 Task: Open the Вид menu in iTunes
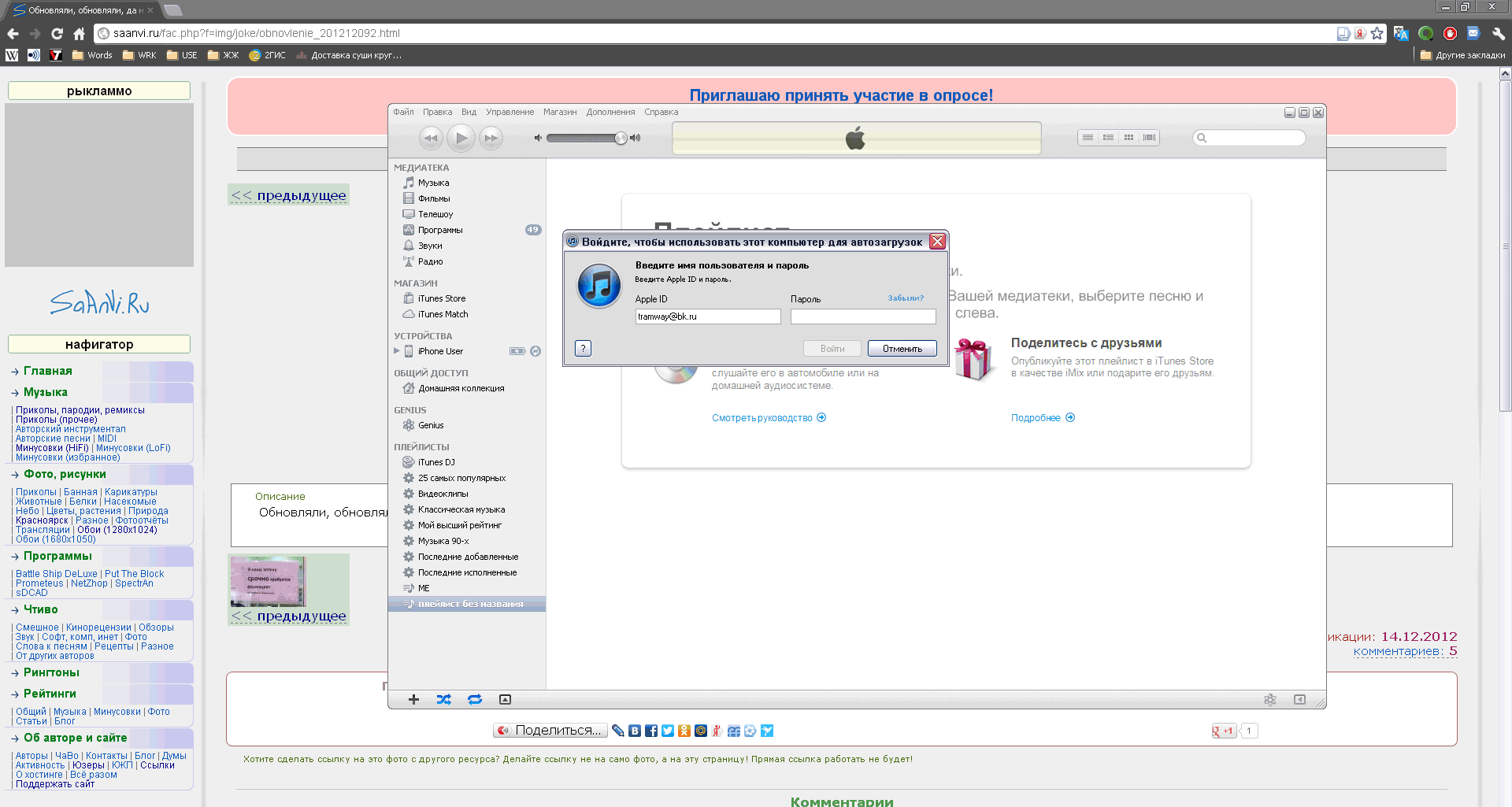point(469,112)
